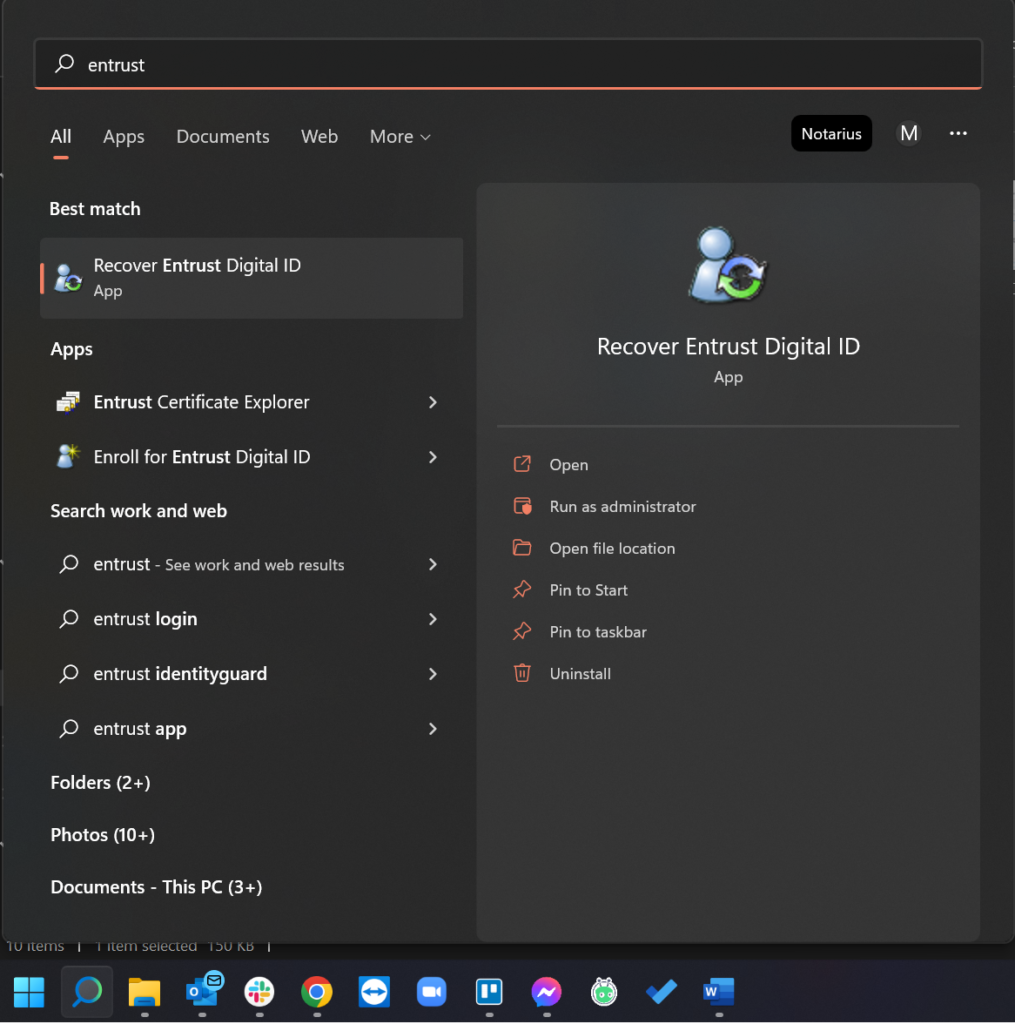The width and height of the screenshot is (1015, 1024).
Task: Expand the More filter dropdown
Action: (400, 137)
